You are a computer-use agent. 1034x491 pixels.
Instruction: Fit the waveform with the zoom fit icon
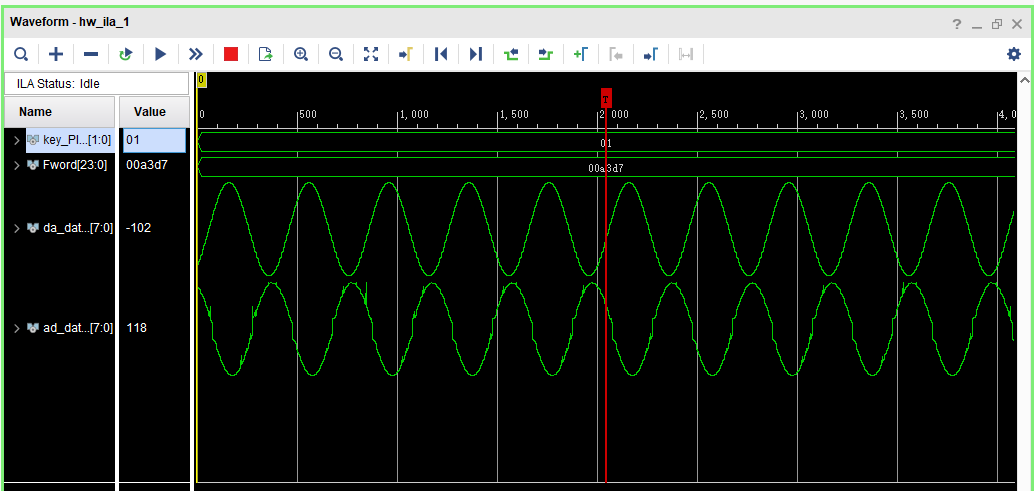coord(371,54)
